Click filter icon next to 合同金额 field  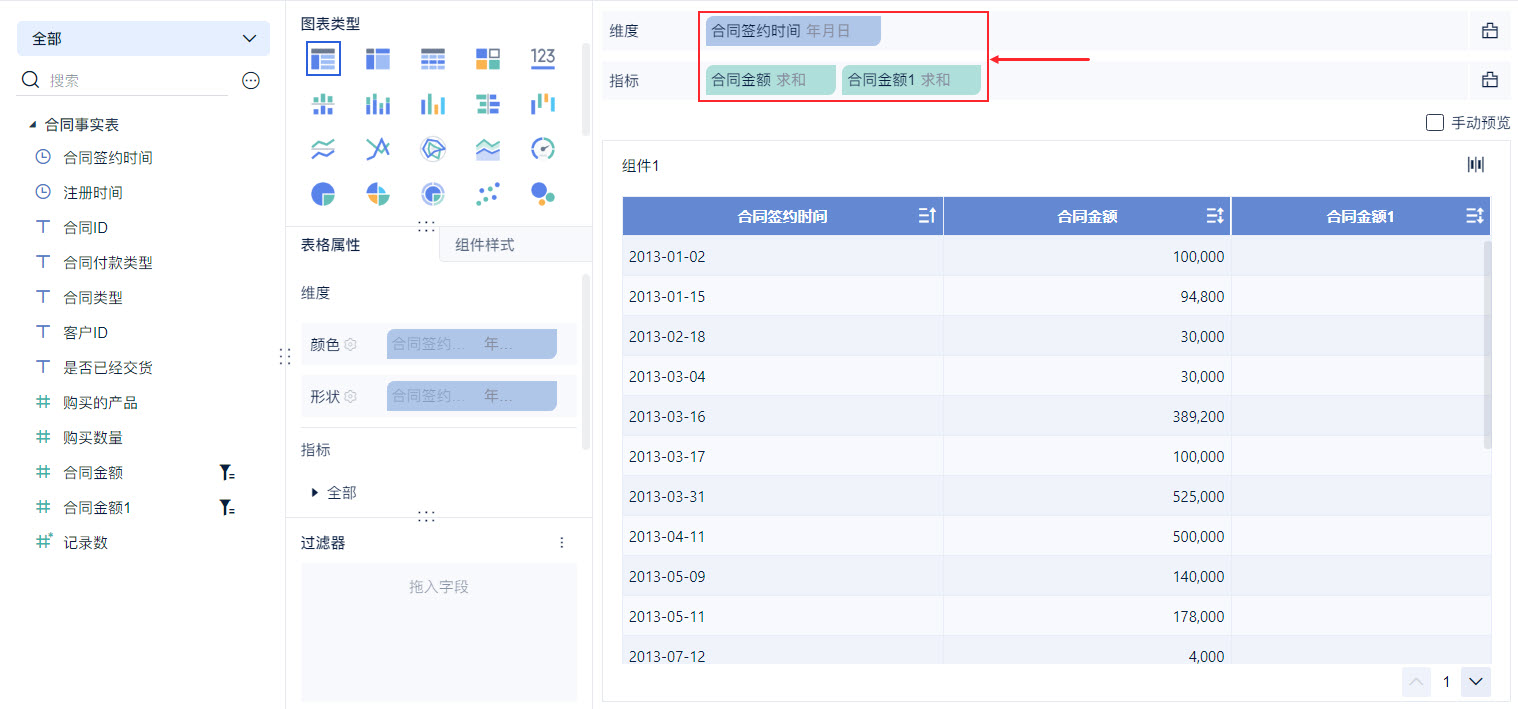coord(227,473)
